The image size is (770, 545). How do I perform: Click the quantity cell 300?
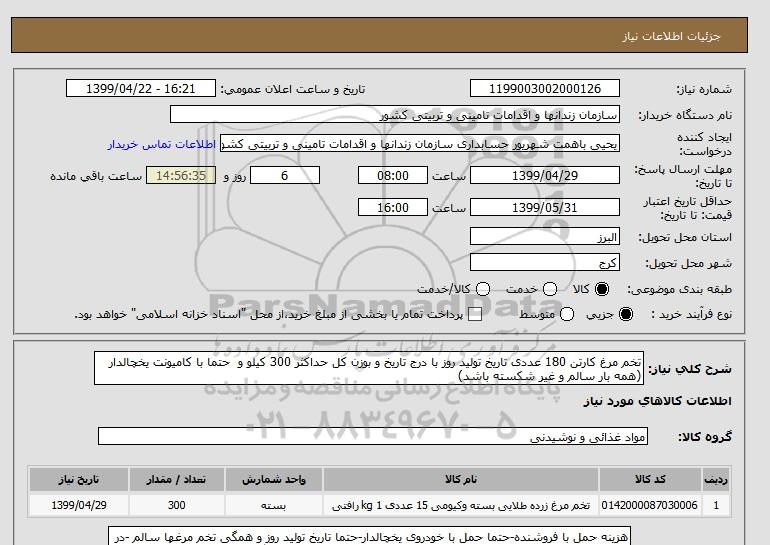176,505
